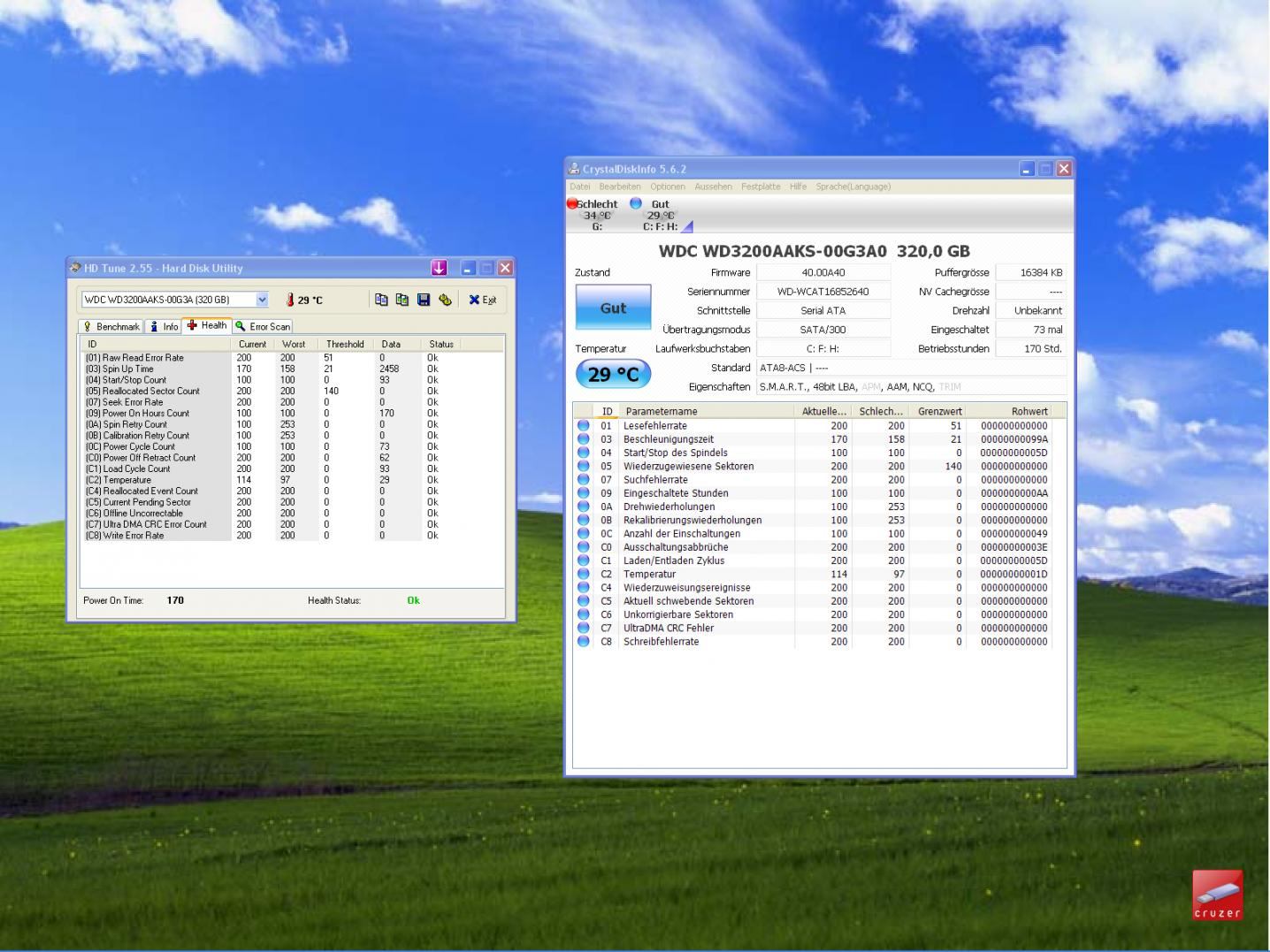Open the Aussehen menu in CrystalDiskInfo
This screenshot has height=952, width=1270.
714,187
